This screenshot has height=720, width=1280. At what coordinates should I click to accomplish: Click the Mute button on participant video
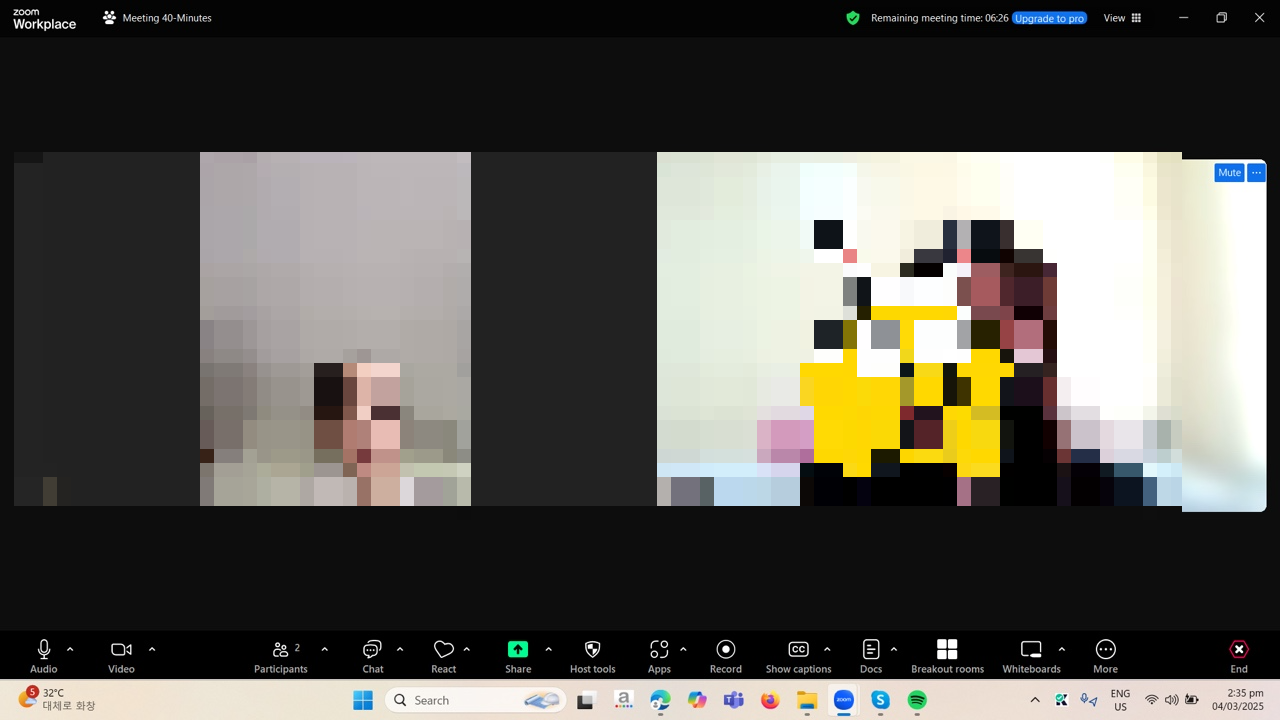pos(1229,173)
